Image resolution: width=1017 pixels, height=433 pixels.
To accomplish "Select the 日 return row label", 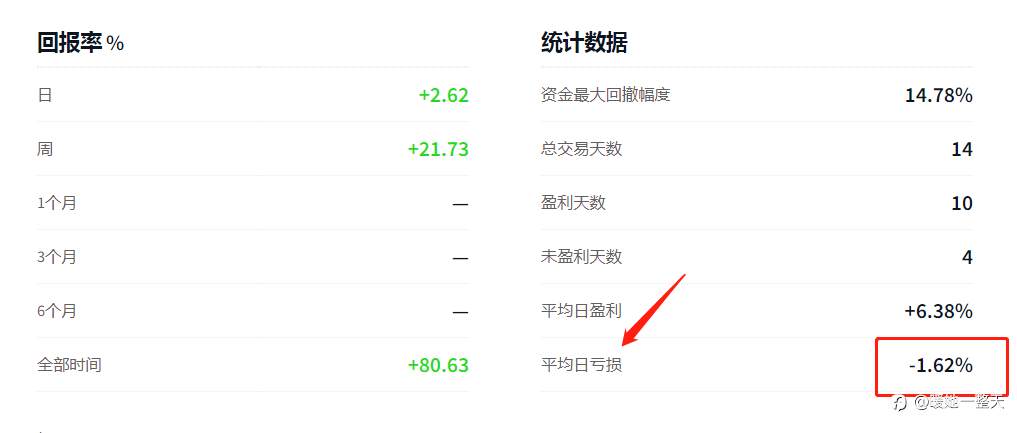I will [45, 95].
